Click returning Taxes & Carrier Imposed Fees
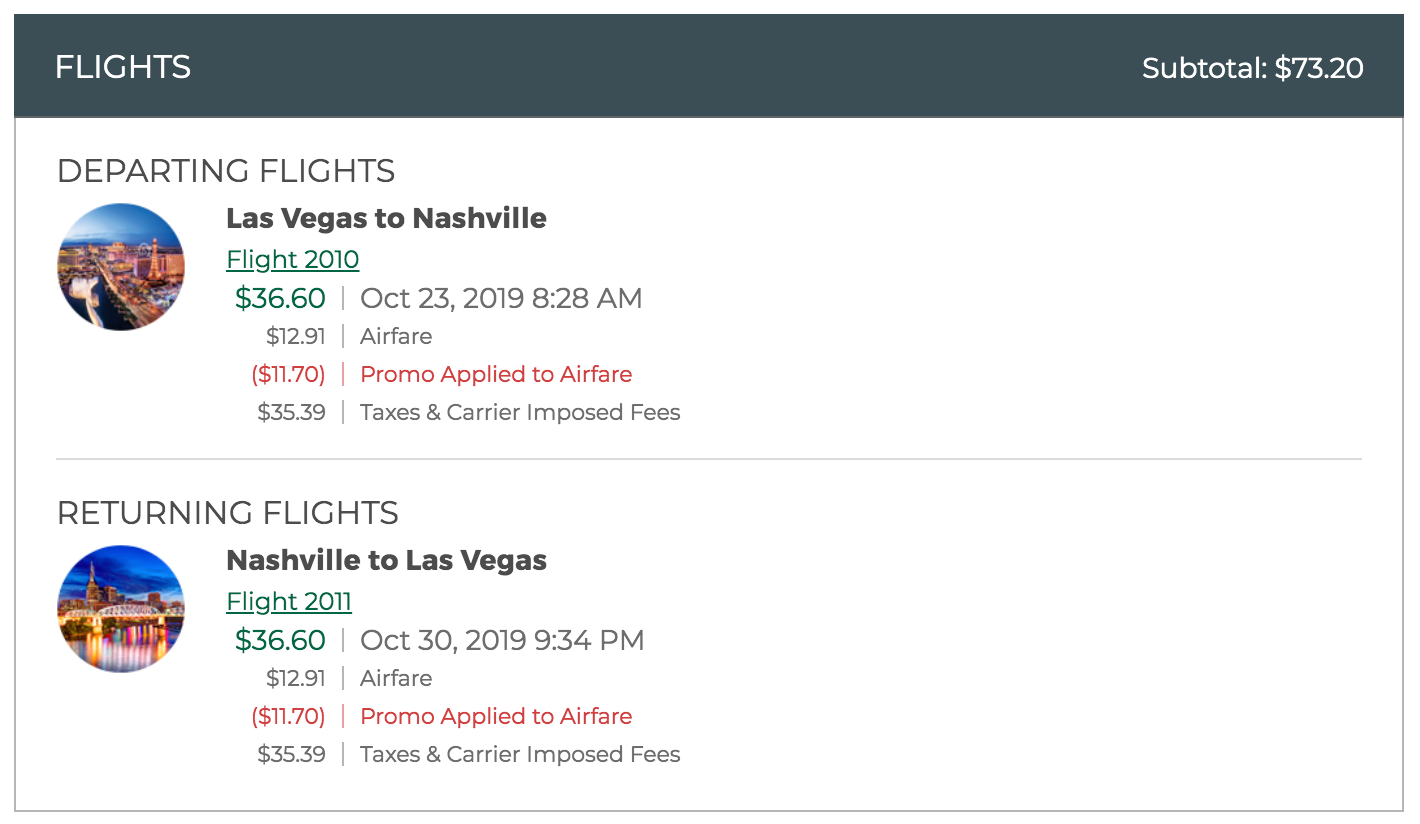The image size is (1420, 824). tap(520, 754)
